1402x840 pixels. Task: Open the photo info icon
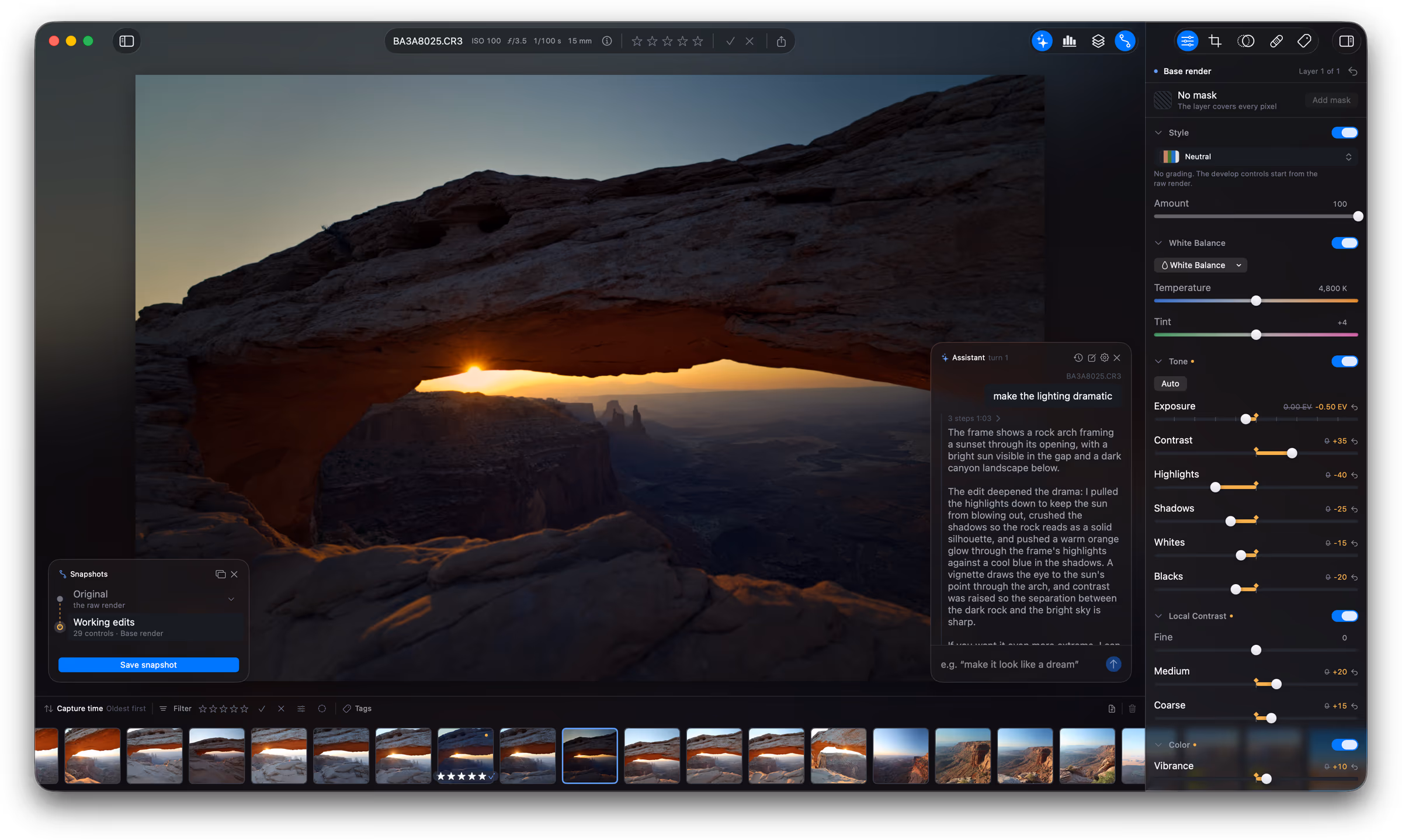click(x=607, y=41)
